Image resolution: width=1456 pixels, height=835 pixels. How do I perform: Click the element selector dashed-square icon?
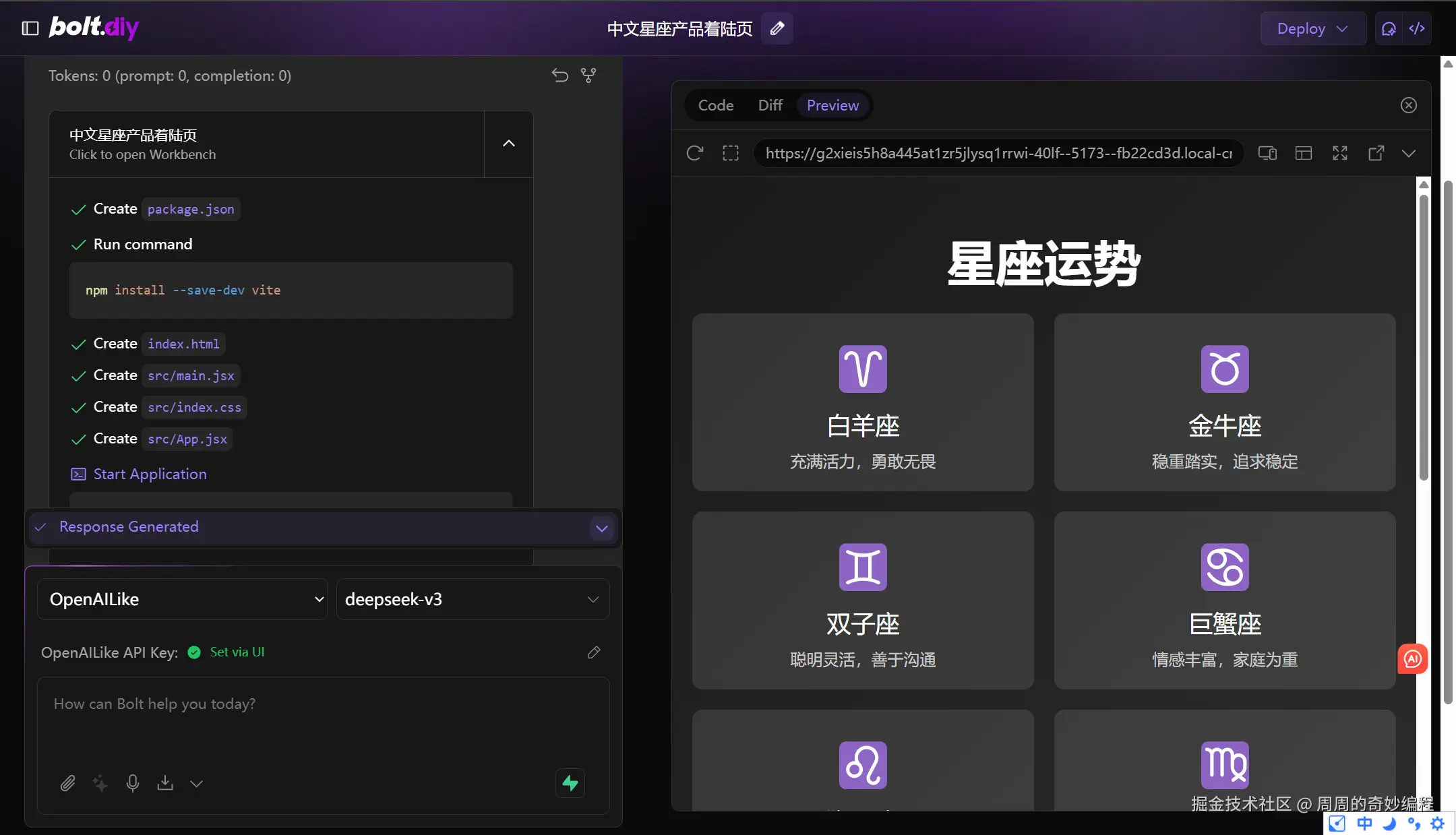[x=731, y=153]
